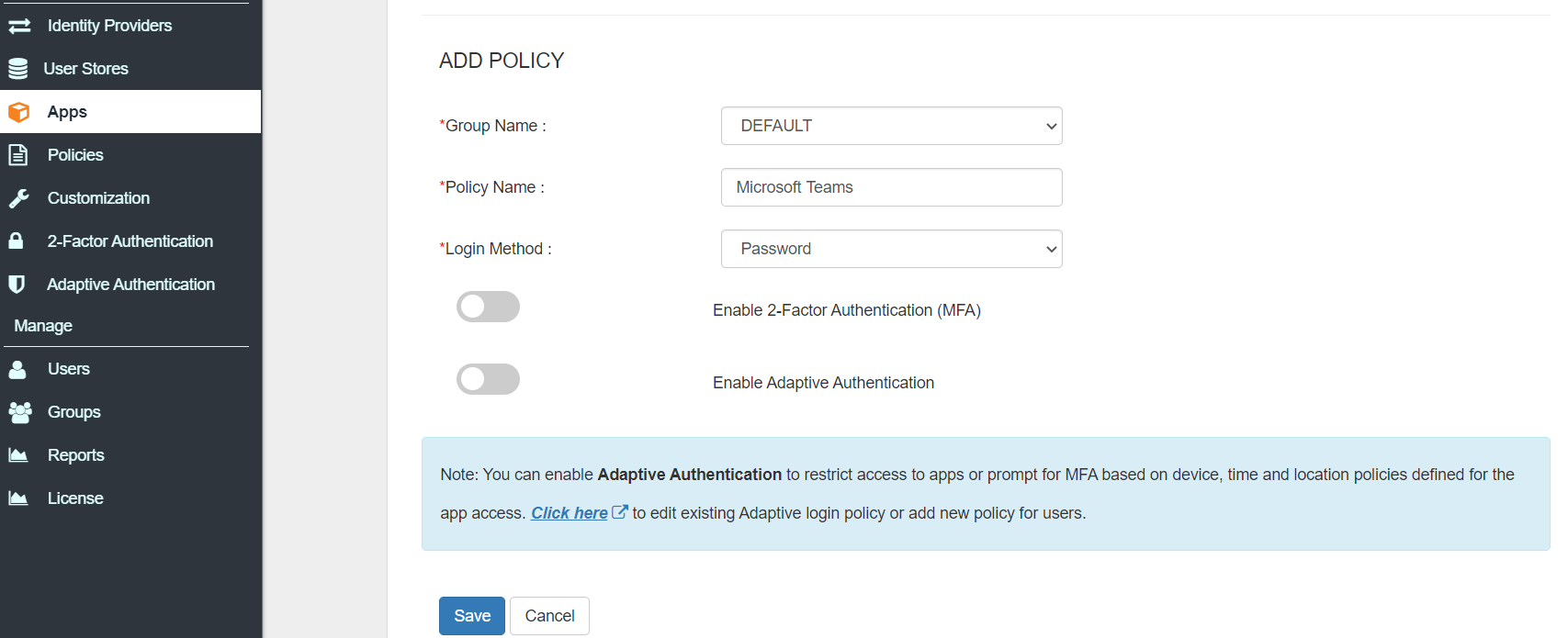Click the Users person icon
Screen dimensions: 1568x638
point(17,369)
